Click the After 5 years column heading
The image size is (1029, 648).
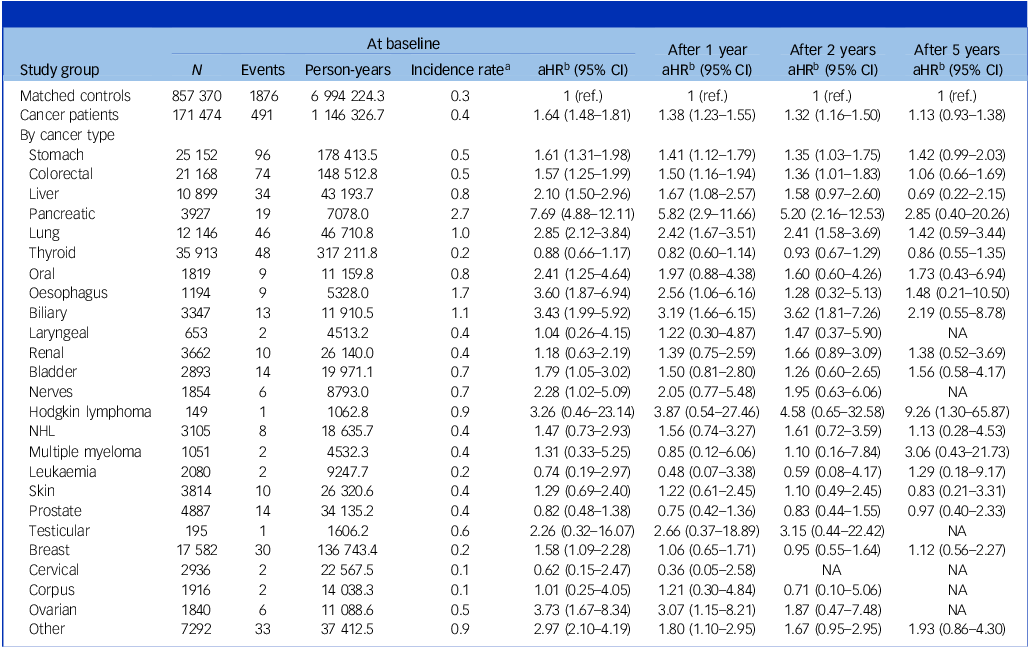point(959,49)
